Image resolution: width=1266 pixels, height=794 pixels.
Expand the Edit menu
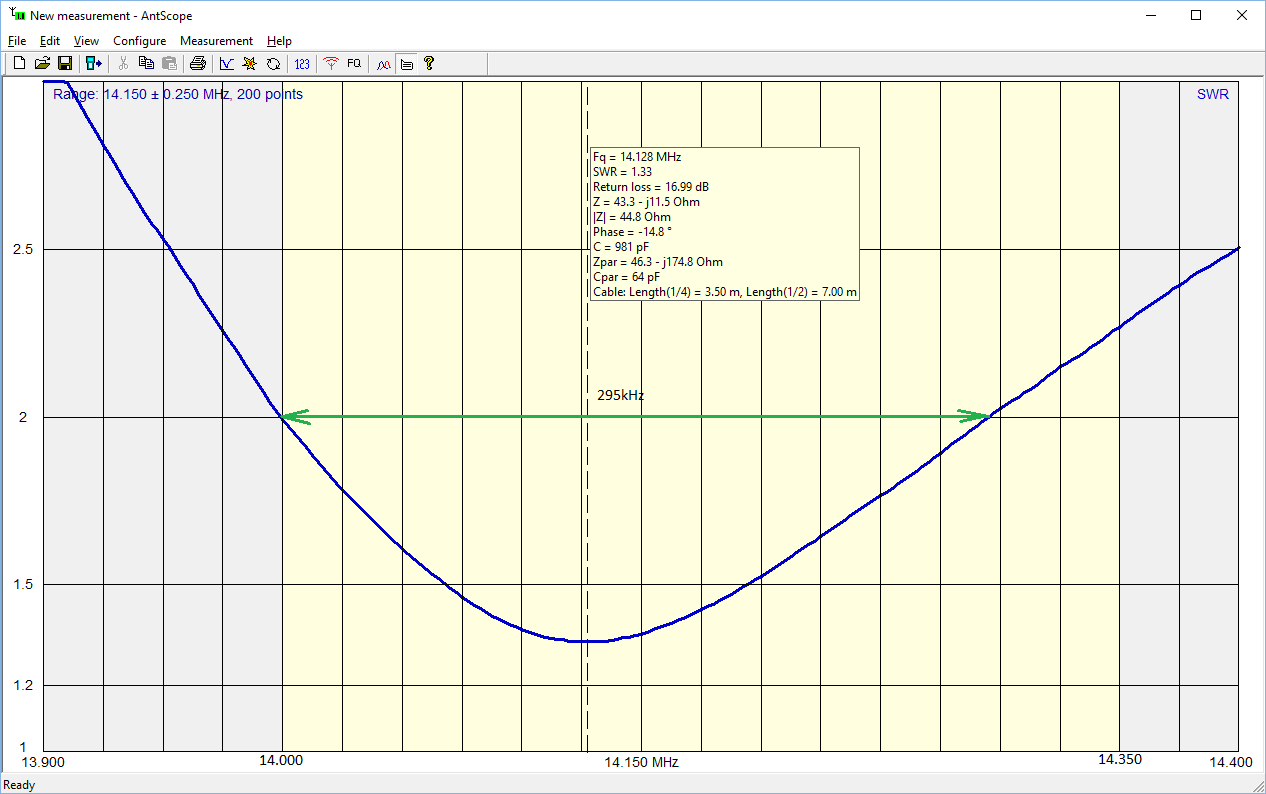click(50, 41)
